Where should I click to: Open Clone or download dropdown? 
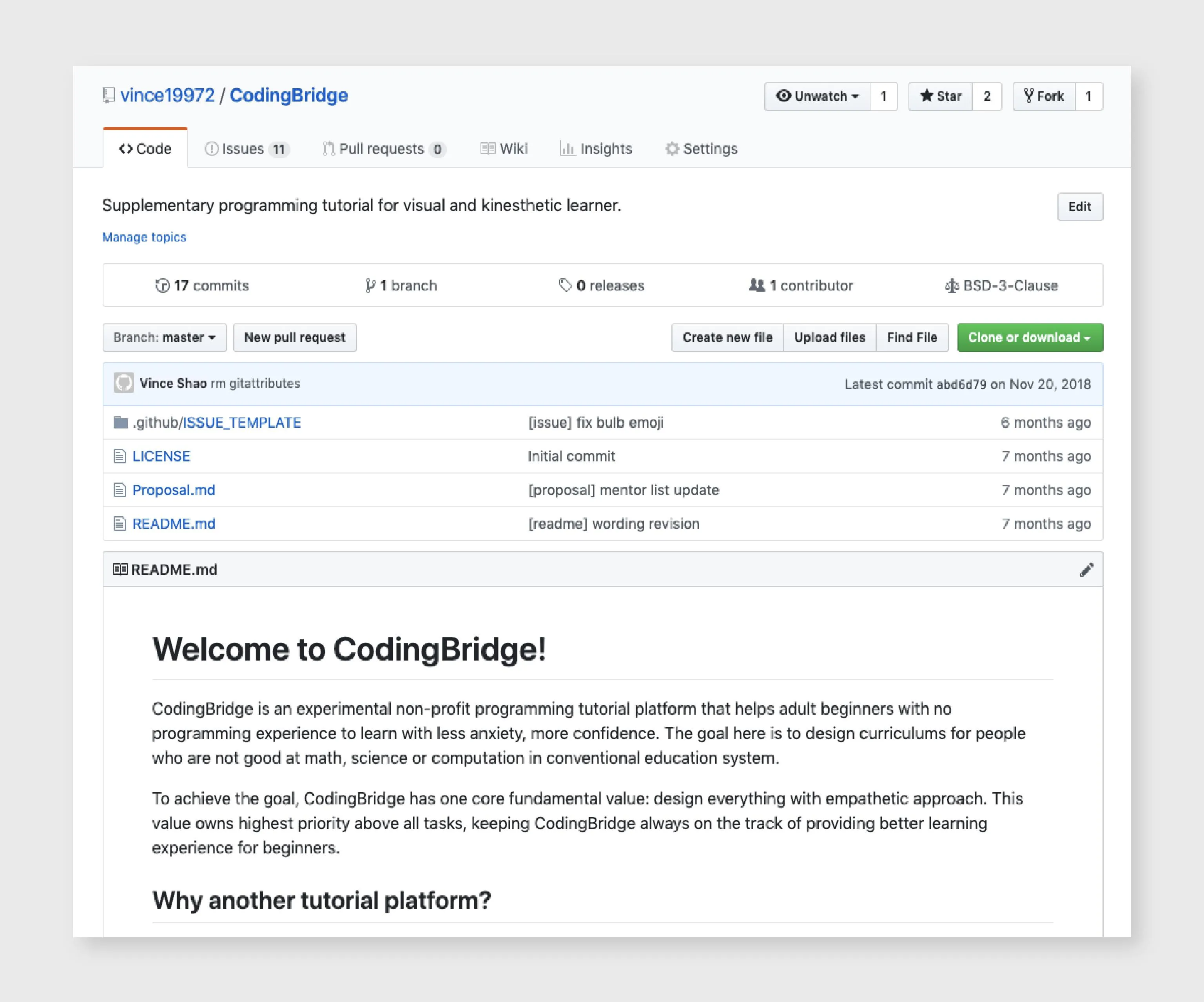(x=1030, y=337)
